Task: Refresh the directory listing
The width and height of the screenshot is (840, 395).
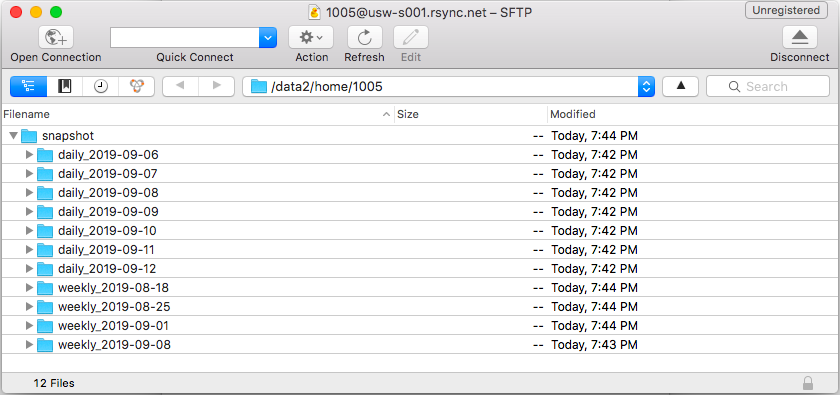Action: (x=364, y=38)
